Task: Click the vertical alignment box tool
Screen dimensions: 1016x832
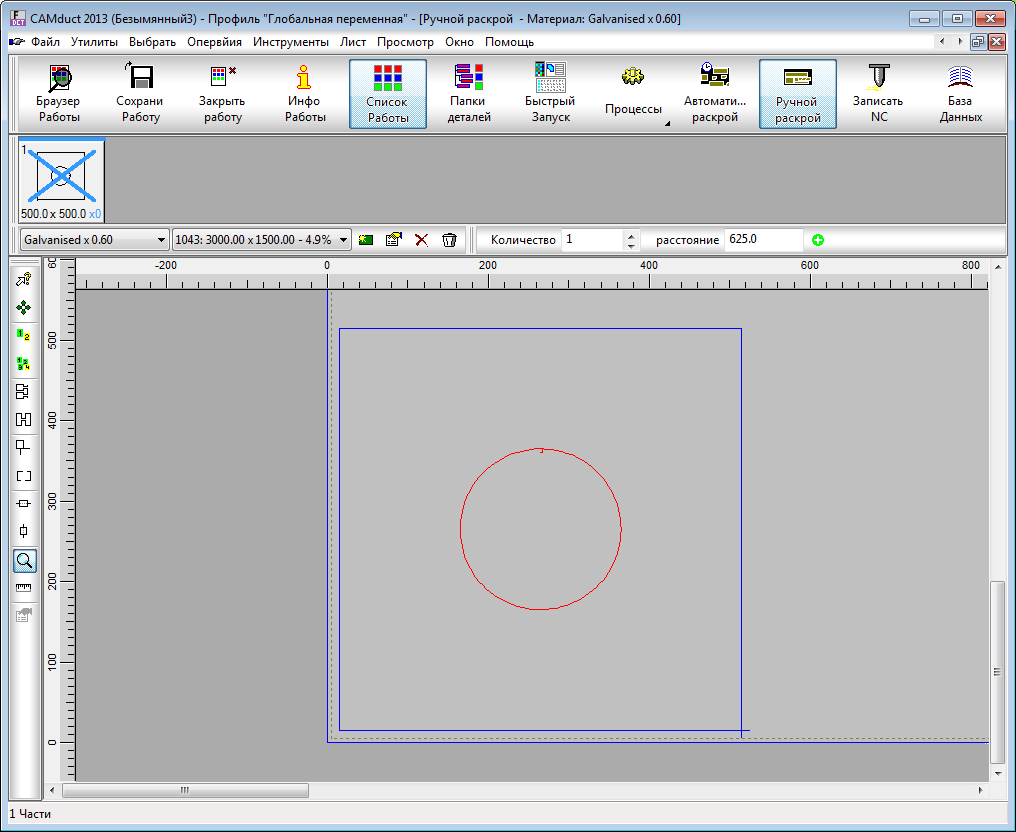Action: pos(24,531)
